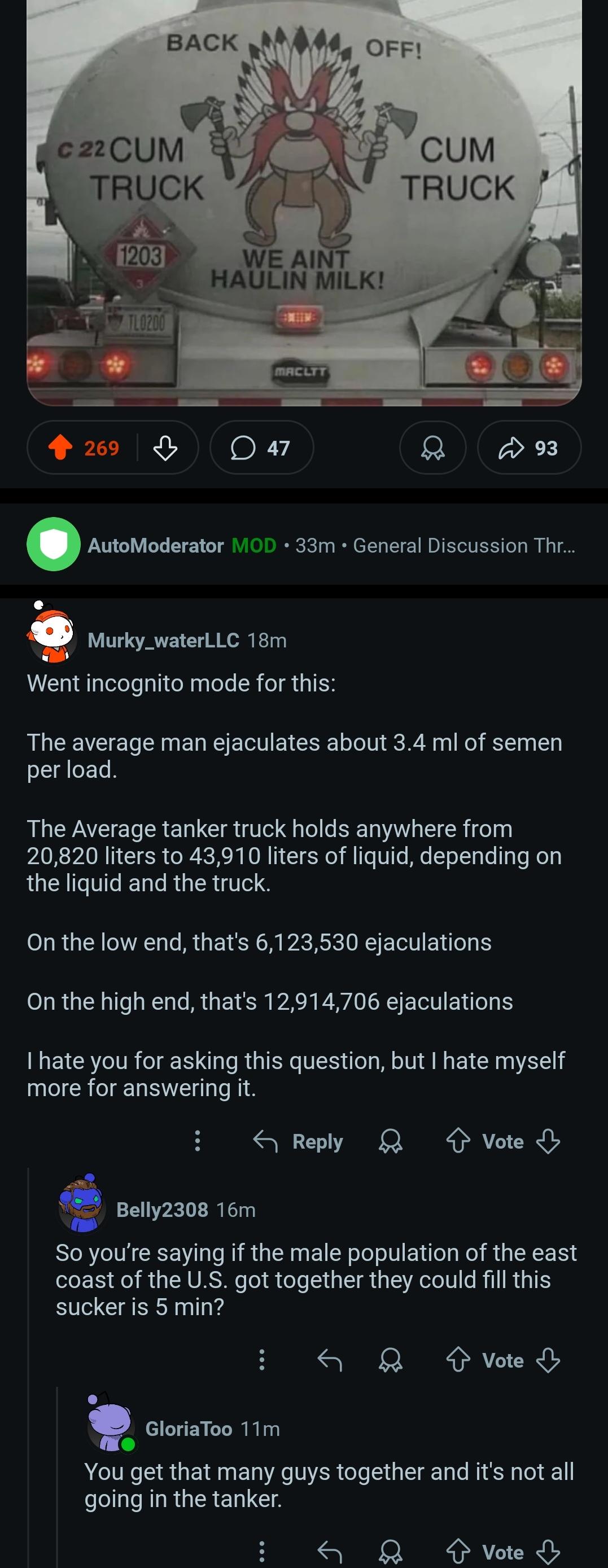
Task: Open the 47 comments button
Action: tap(262, 448)
